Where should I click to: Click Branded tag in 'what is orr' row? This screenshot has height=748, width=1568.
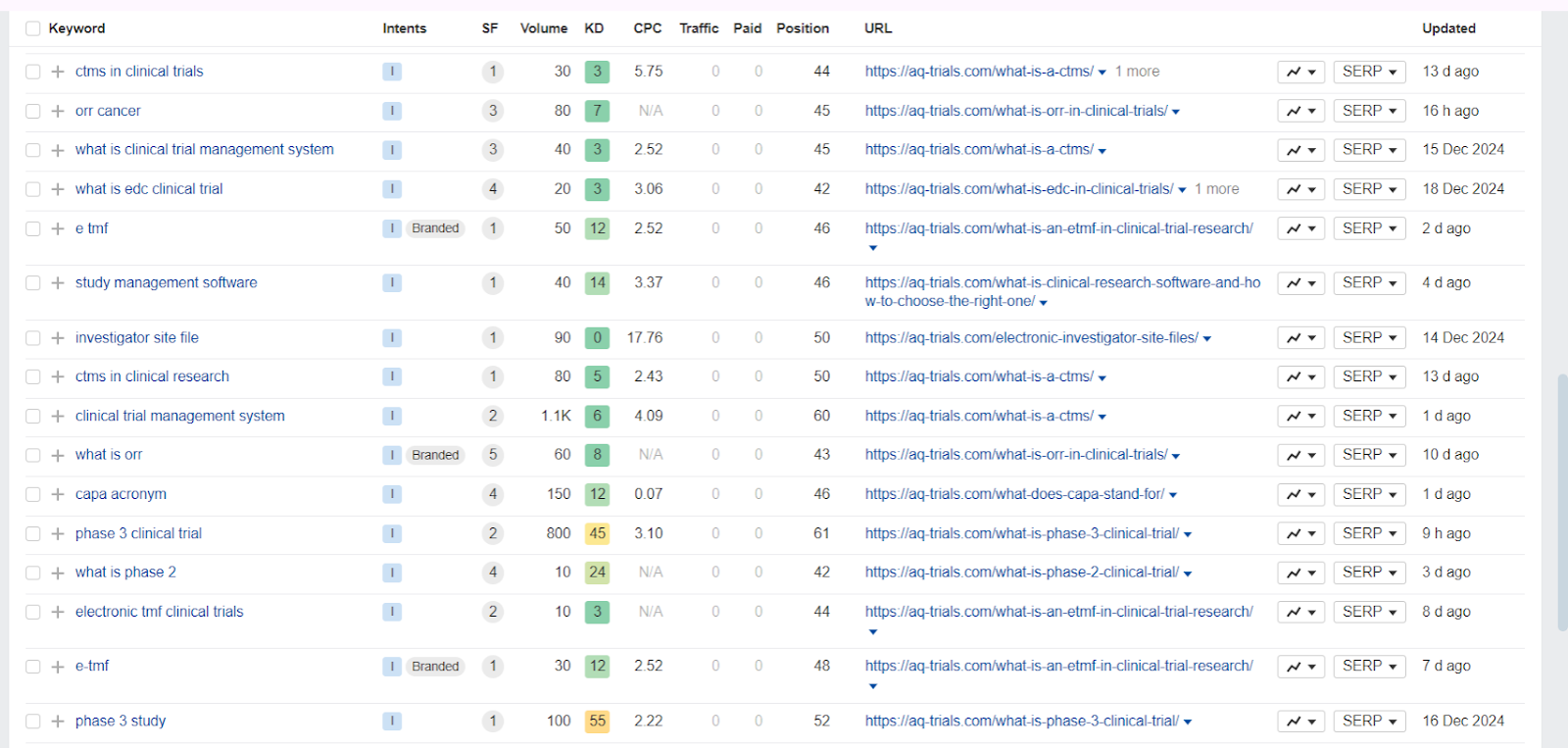click(x=435, y=455)
